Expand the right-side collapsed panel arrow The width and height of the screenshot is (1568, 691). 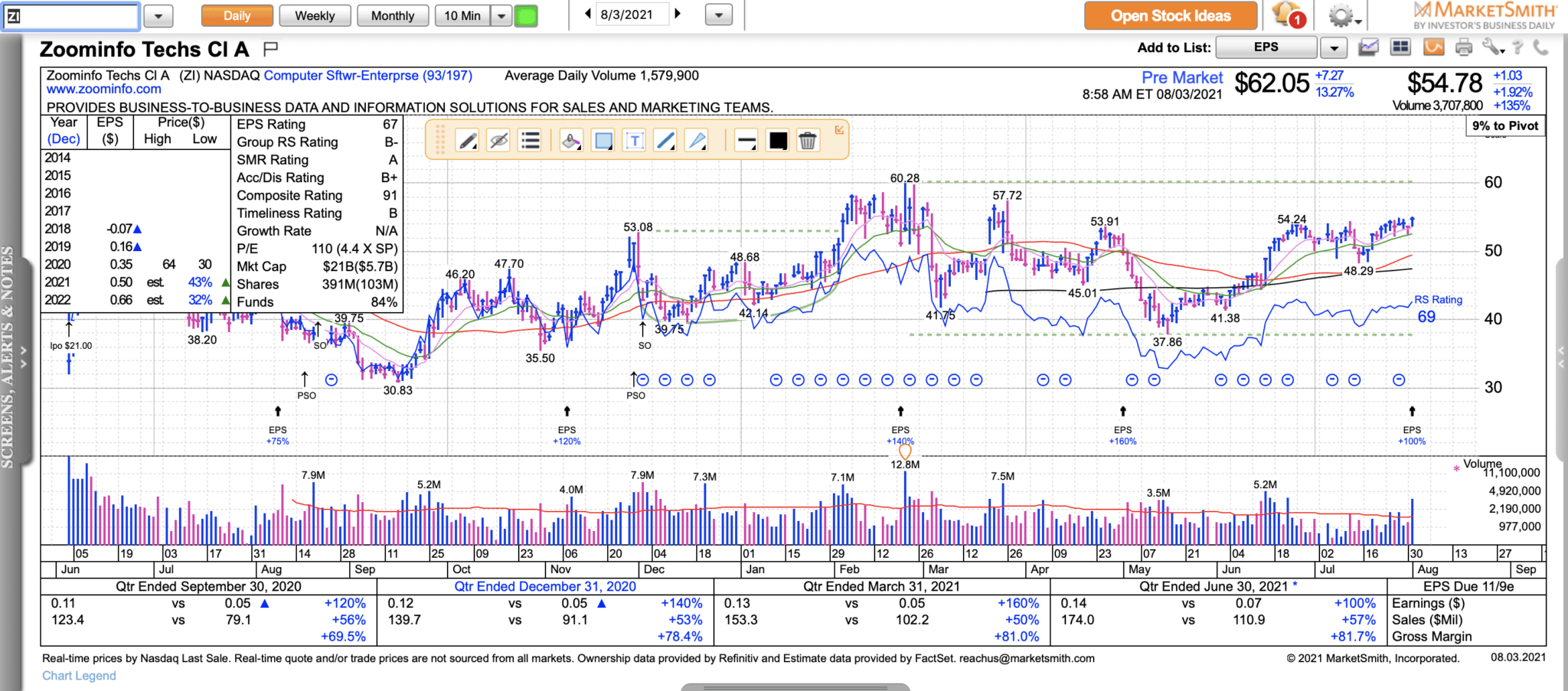pyautogui.click(x=1562, y=357)
